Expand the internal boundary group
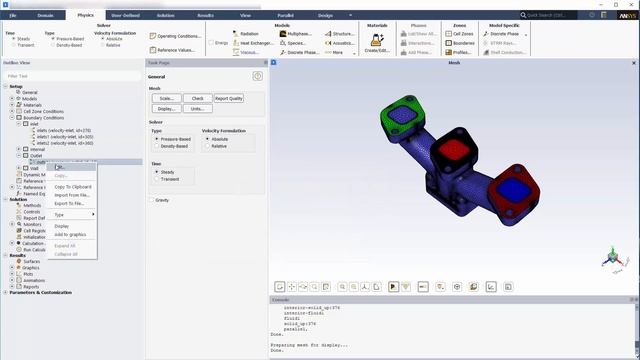The image size is (640, 360). pyautogui.click(x=19, y=149)
